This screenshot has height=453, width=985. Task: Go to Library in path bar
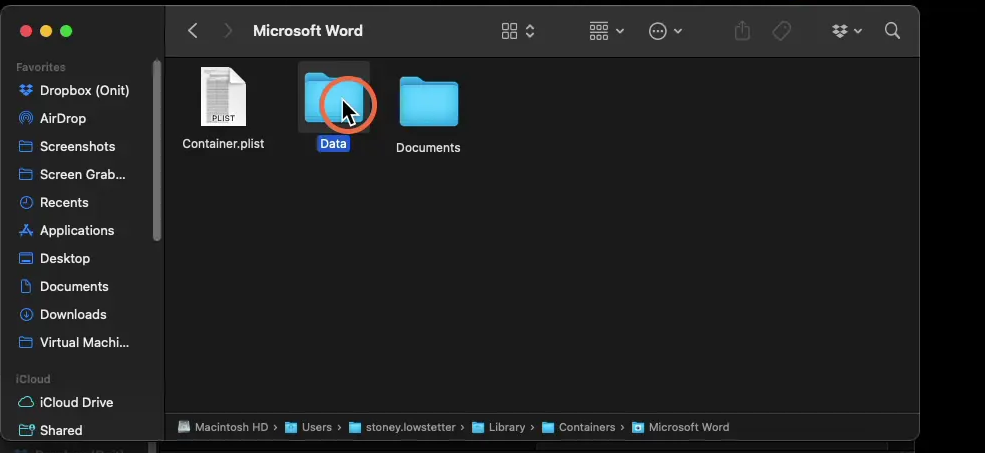(x=498, y=427)
